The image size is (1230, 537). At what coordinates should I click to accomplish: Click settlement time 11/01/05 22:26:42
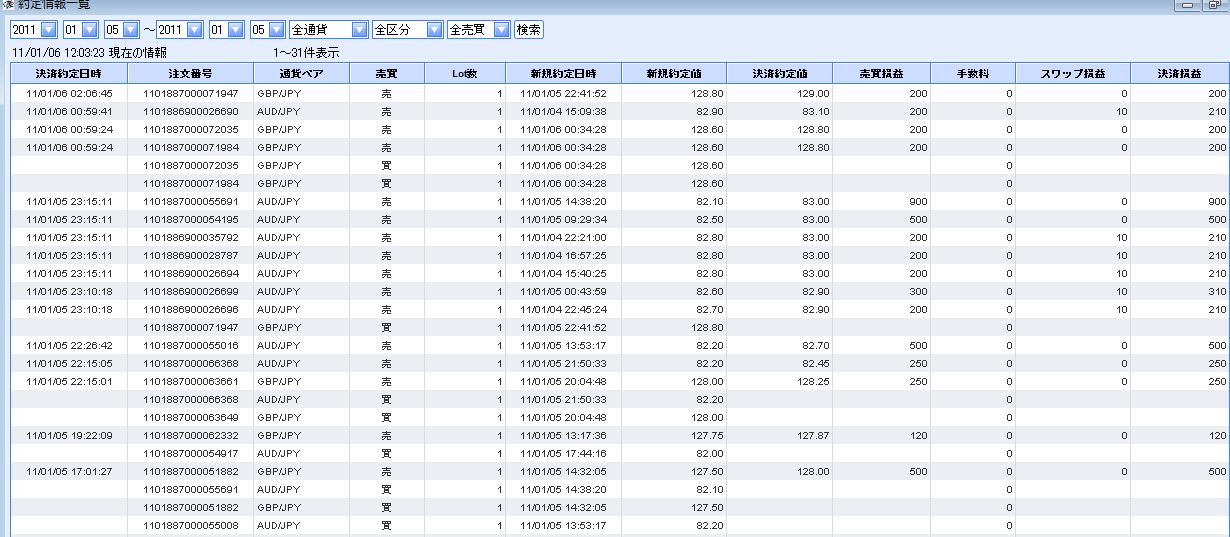coord(69,345)
